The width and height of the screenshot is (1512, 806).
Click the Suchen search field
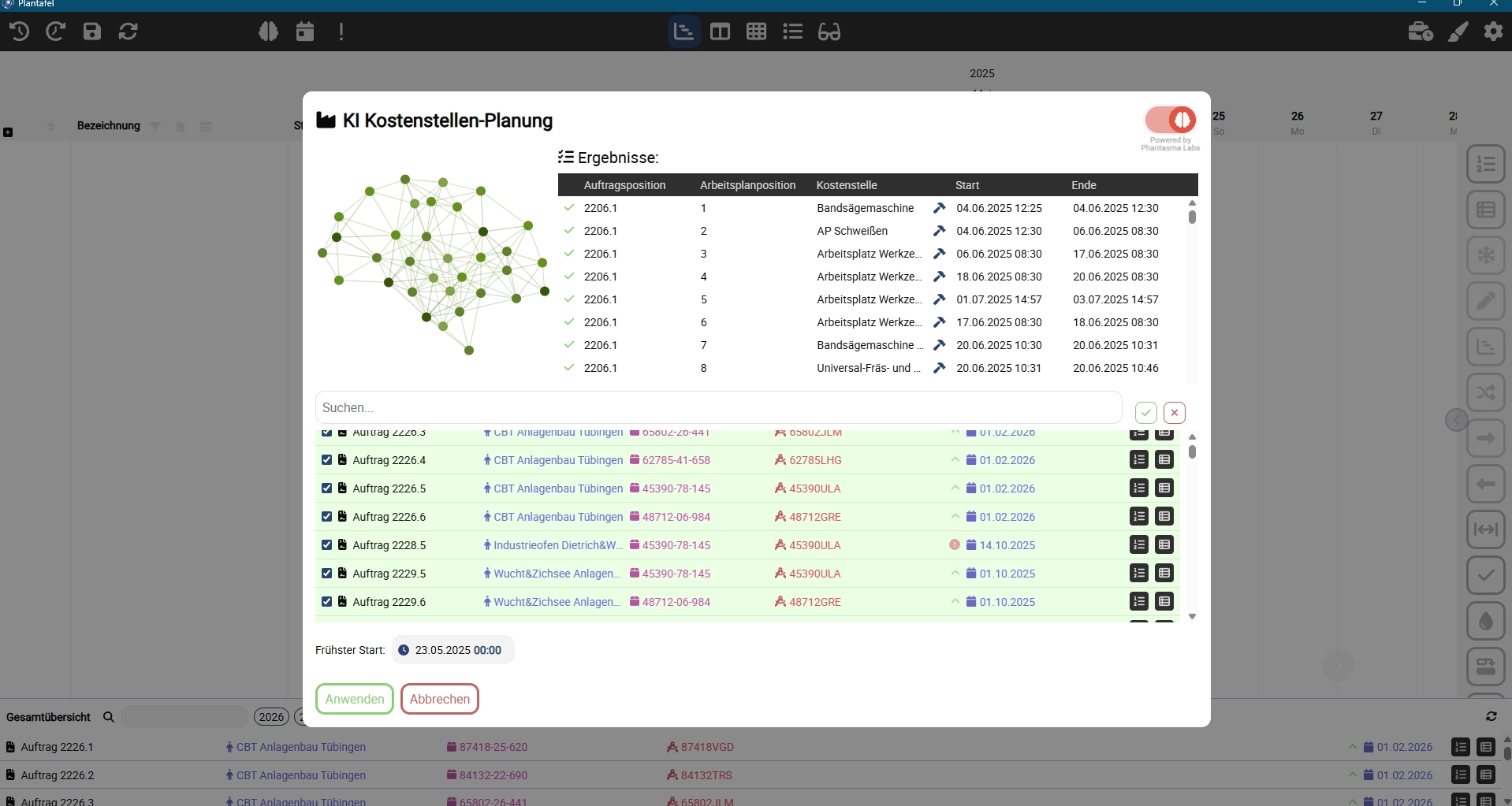tap(719, 407)
